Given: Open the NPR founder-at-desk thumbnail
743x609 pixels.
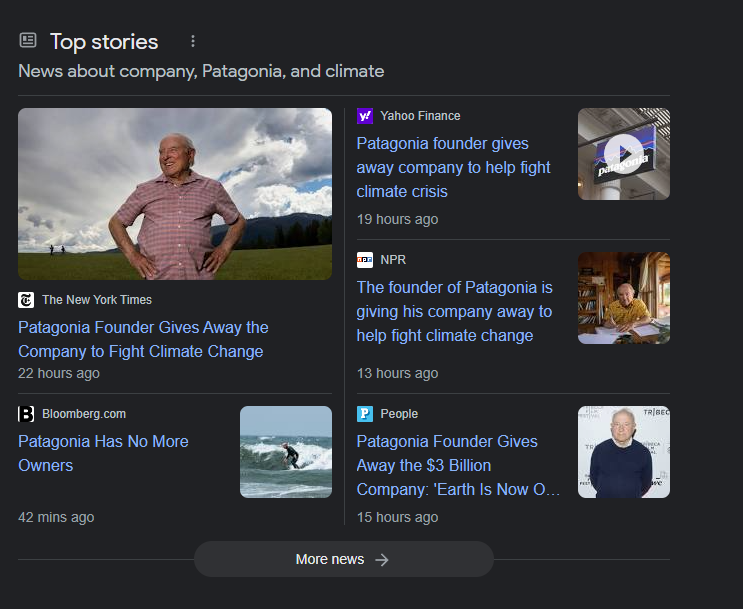Looking at the screenshot, I should click(x=624, y=298).
